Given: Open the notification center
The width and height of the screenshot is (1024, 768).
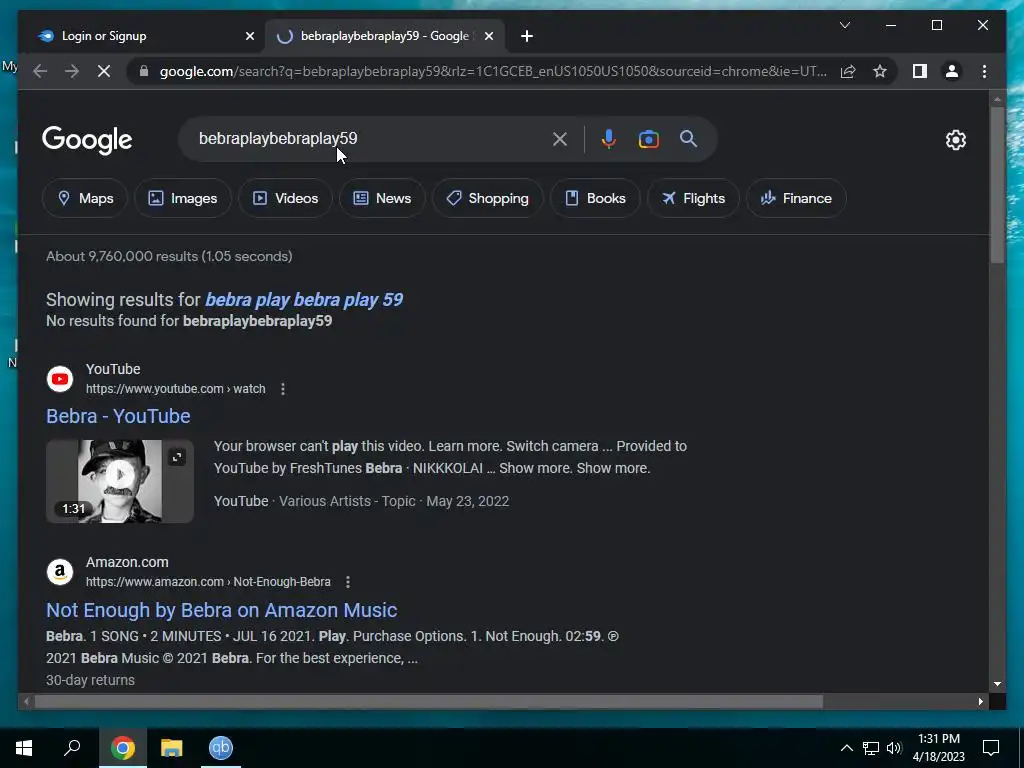Looking at the screenshot, I should point(991,748).
